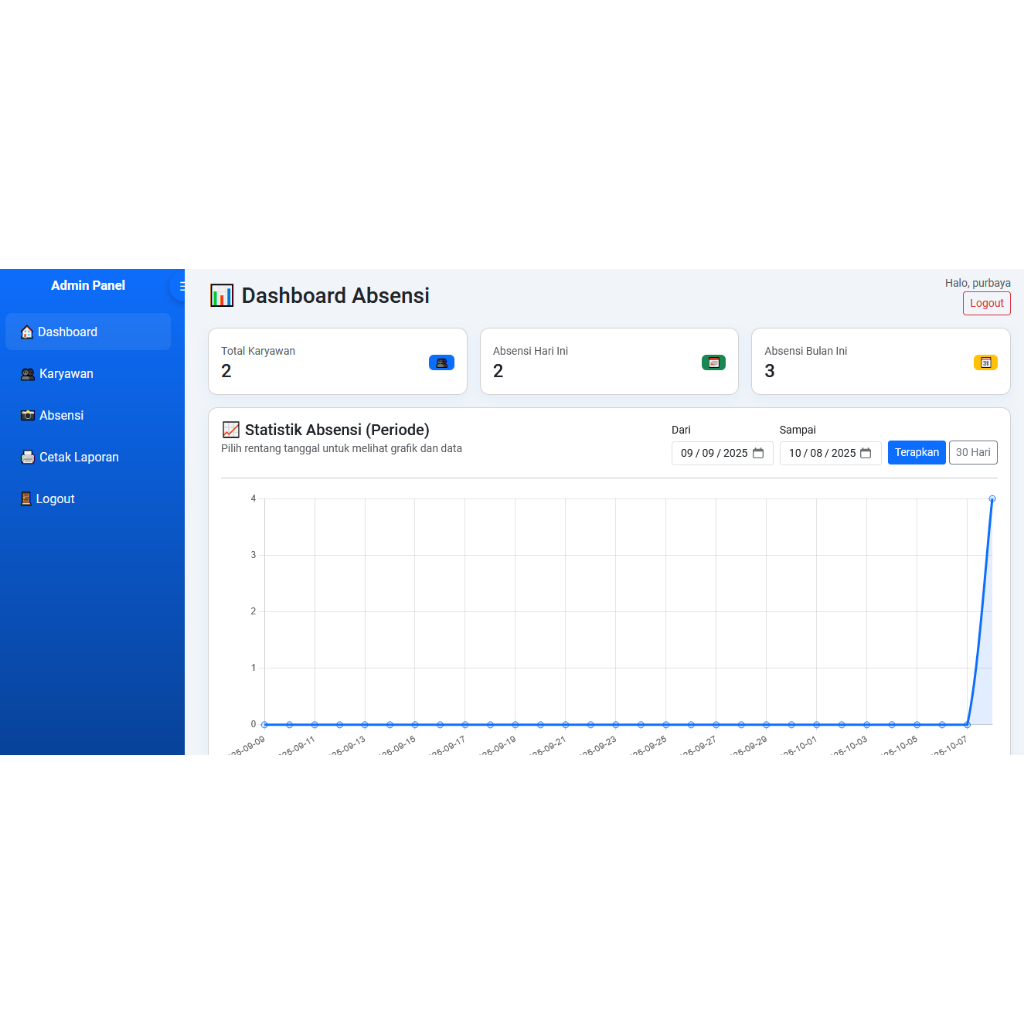Open the Absensi menu item
This screenshot has height=1024, width=1024.
88,415
